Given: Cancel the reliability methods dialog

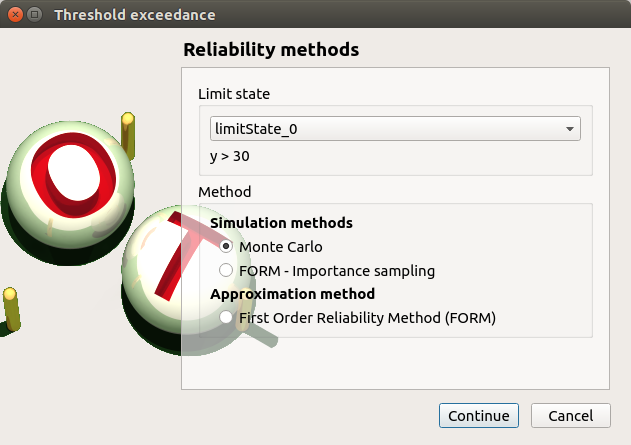Looking at the screenshot, I should 570,416.
